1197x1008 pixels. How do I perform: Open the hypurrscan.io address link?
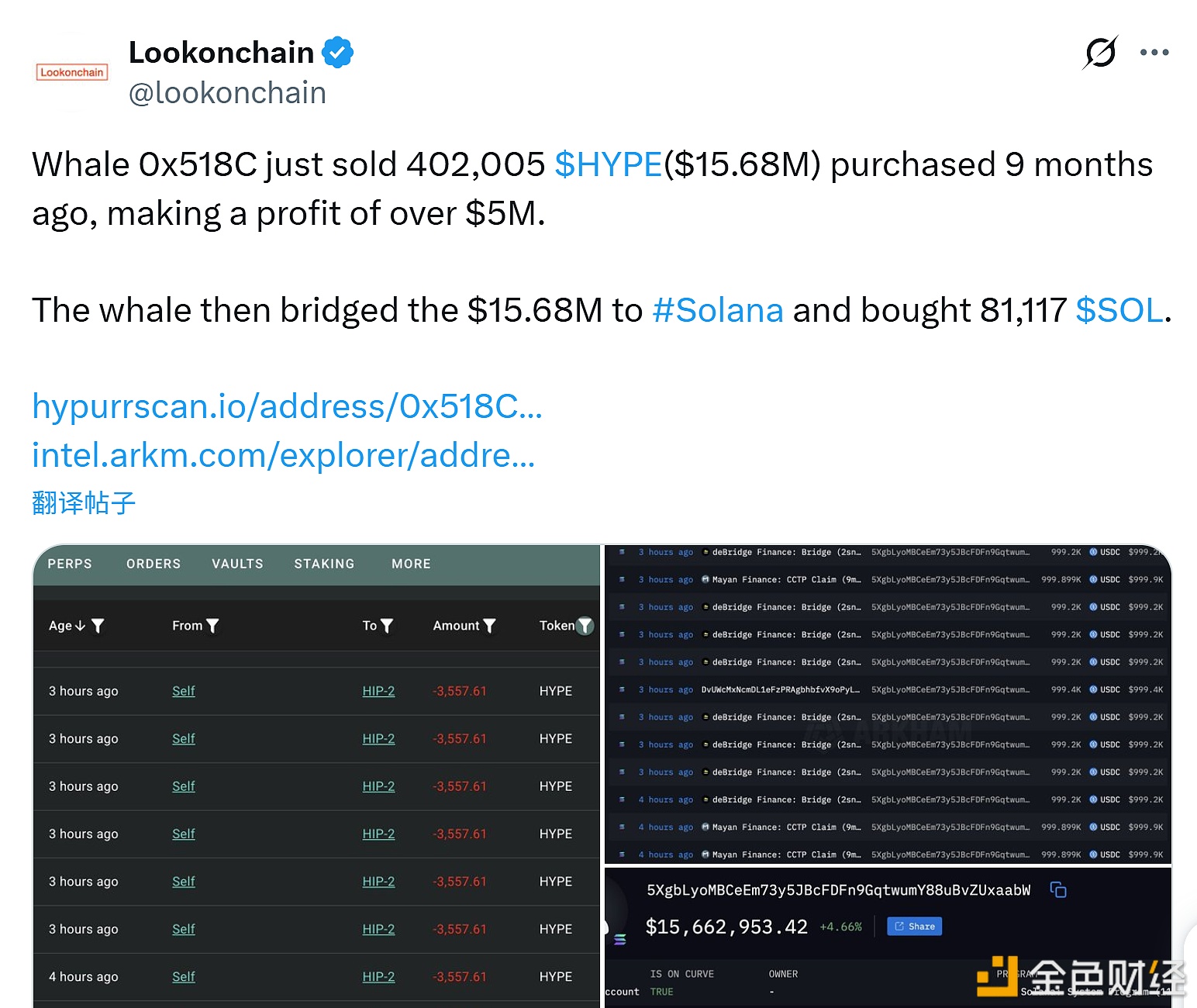pyautogui.click(x=287, y=406)
